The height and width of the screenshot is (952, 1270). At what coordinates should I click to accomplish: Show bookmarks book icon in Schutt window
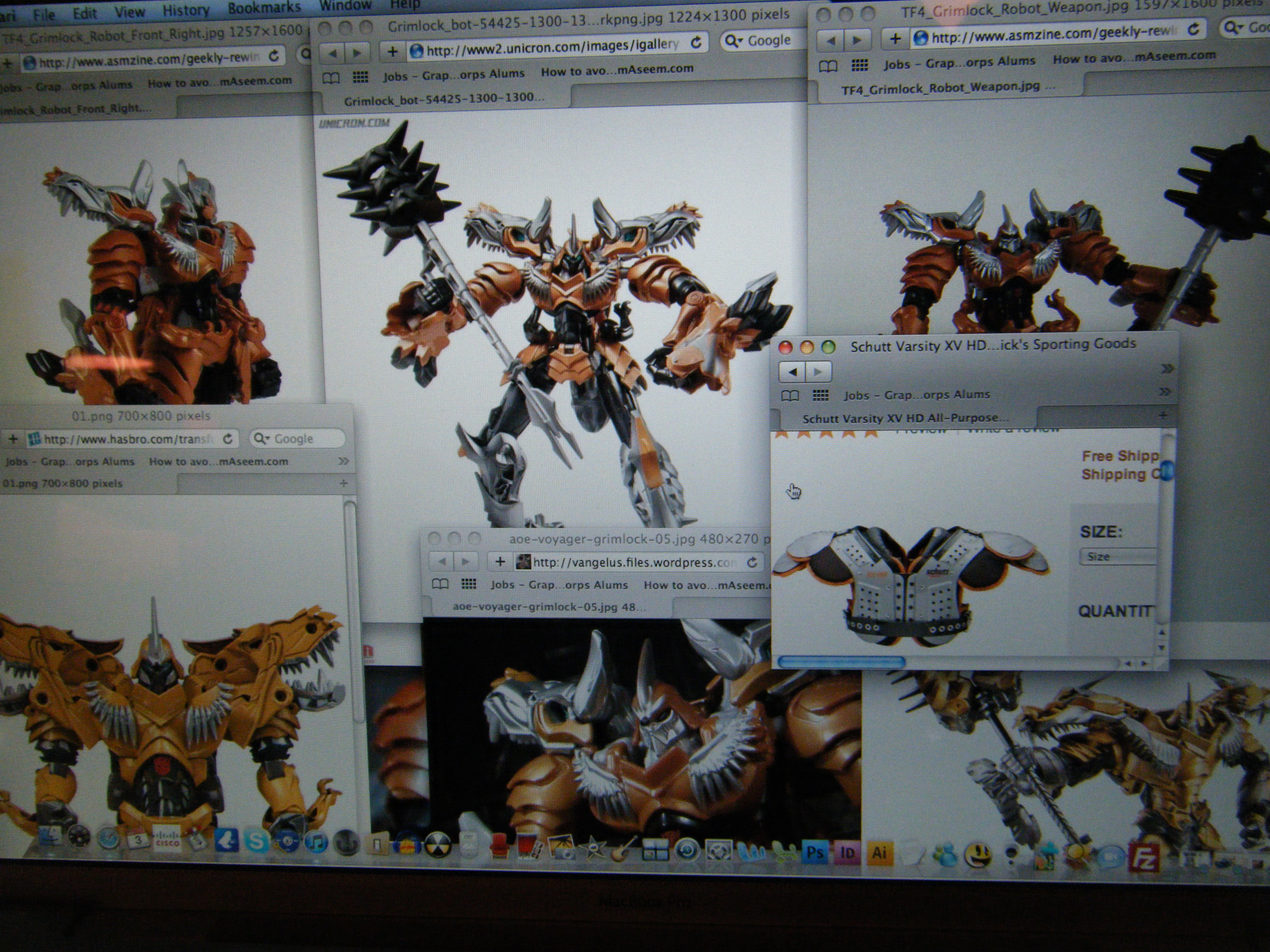tap(790, 395)
